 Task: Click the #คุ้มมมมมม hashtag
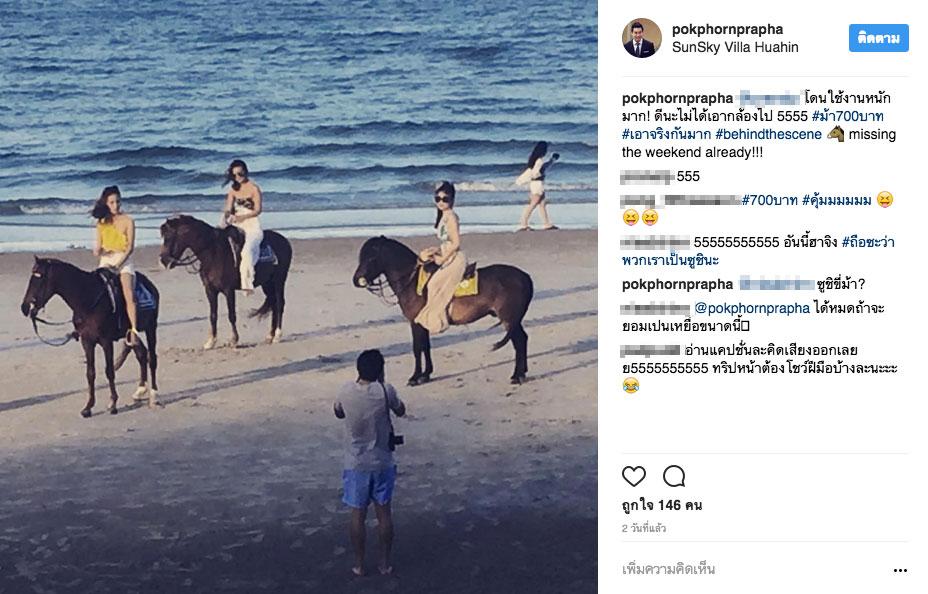tap(836, 200)
